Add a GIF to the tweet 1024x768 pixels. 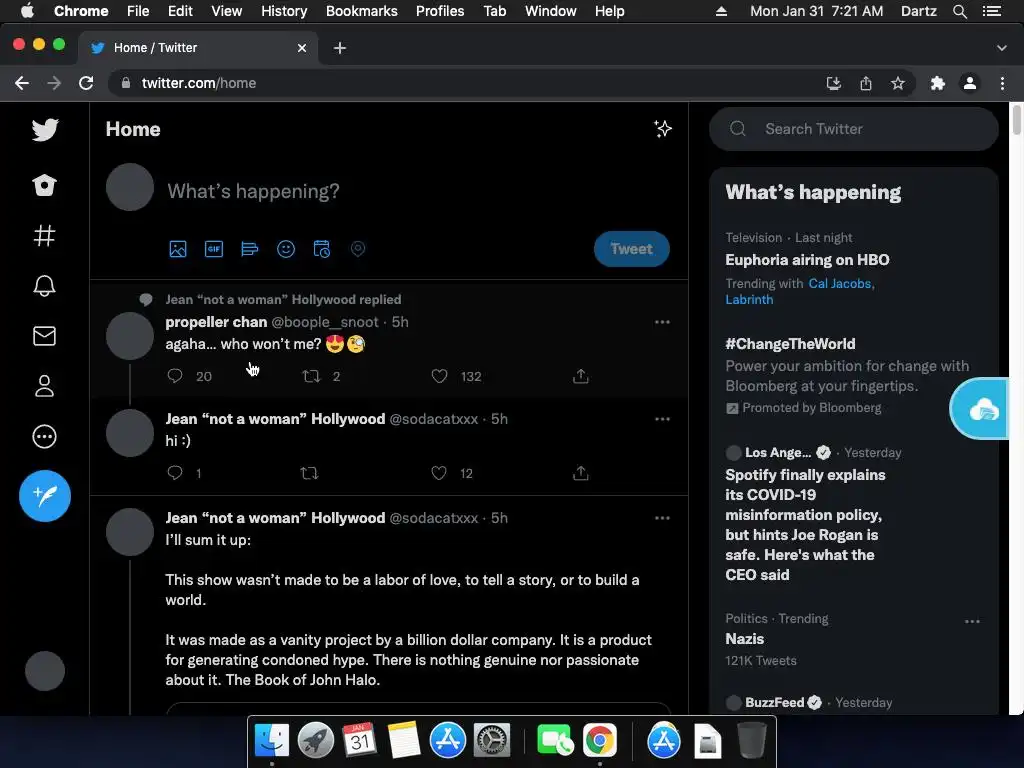214,249
